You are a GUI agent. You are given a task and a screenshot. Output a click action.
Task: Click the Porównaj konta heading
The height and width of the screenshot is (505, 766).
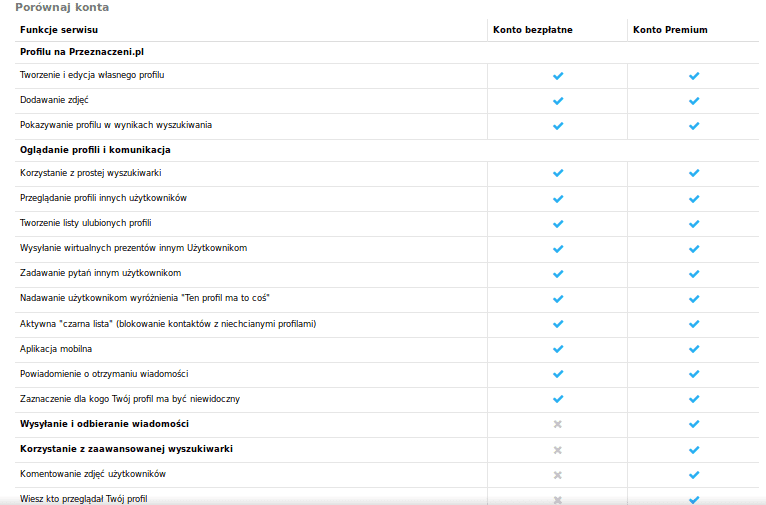pyautogui.click(x=62, y=7)
